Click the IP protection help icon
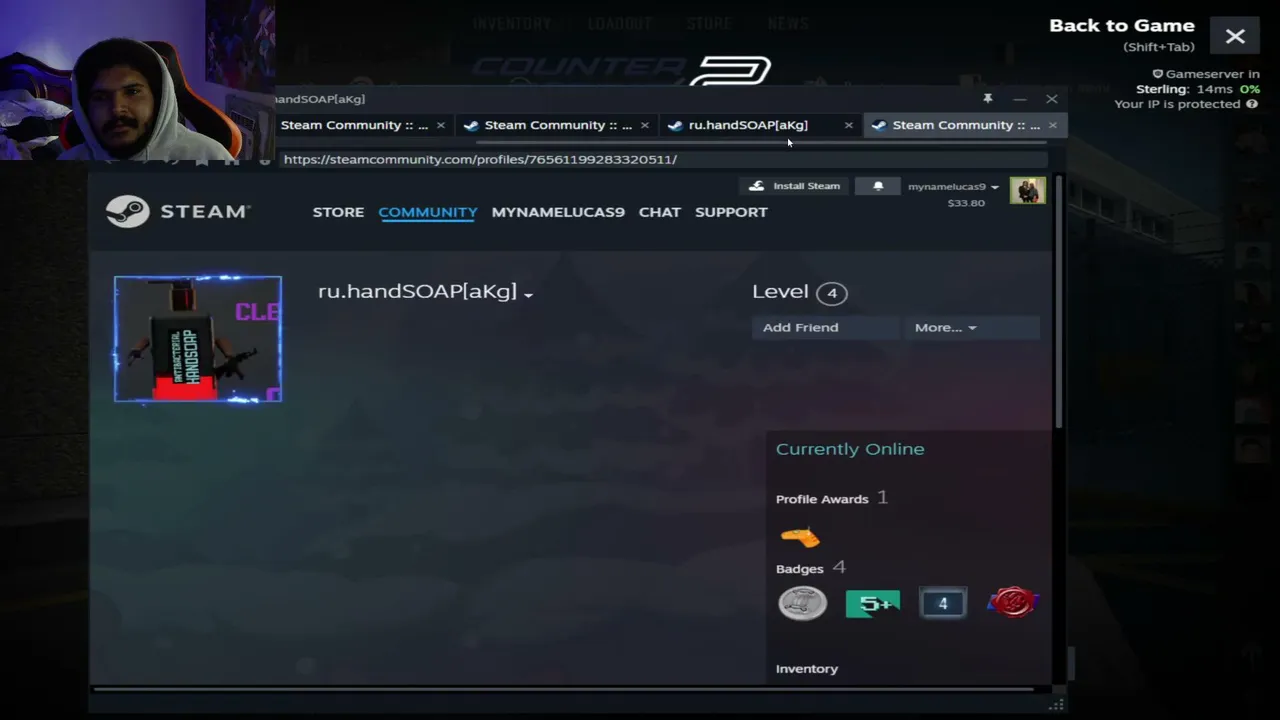 click(1251, 104)
